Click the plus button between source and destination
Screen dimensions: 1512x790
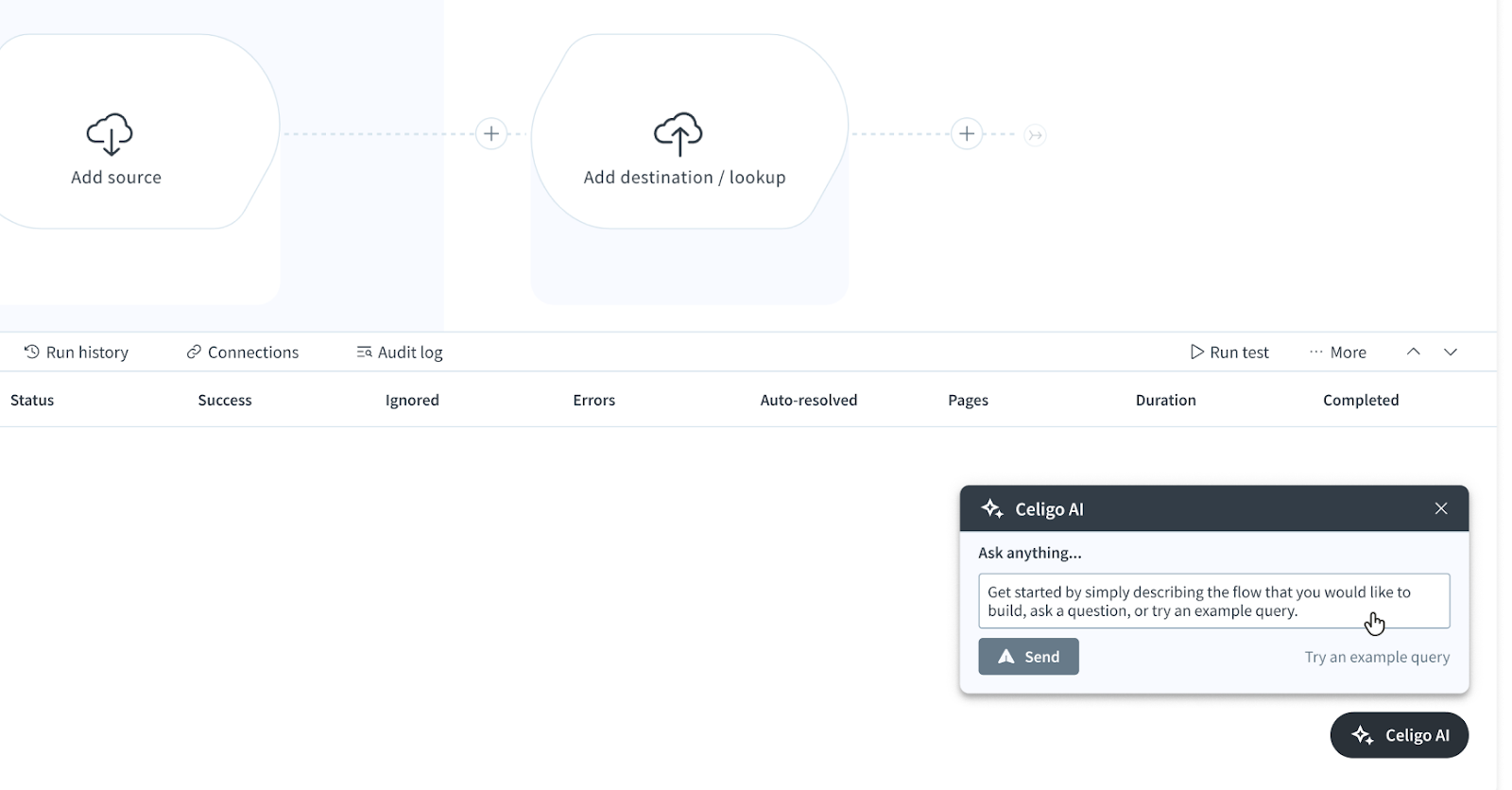tap(491, 134)
